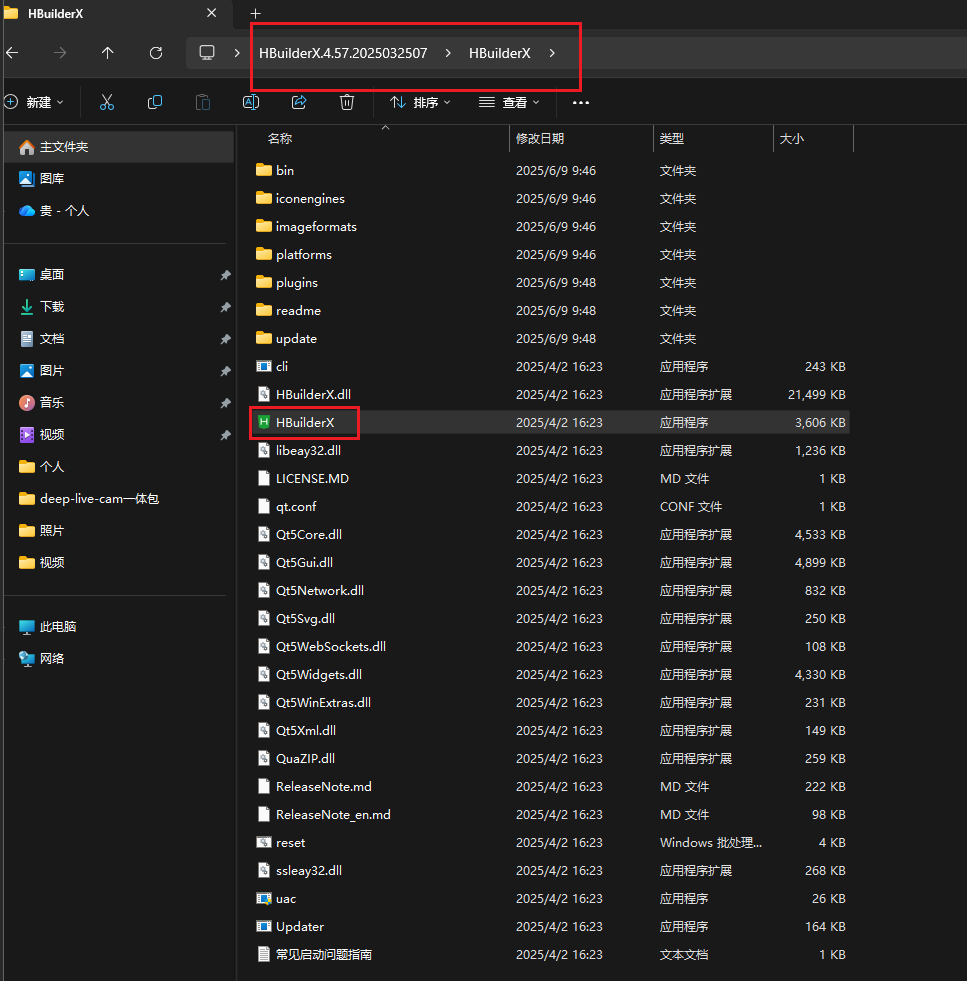Open the 排序 (Sort) dropdown menu
The width and height of the screenshot is (967, 981).
pos(420,102)
